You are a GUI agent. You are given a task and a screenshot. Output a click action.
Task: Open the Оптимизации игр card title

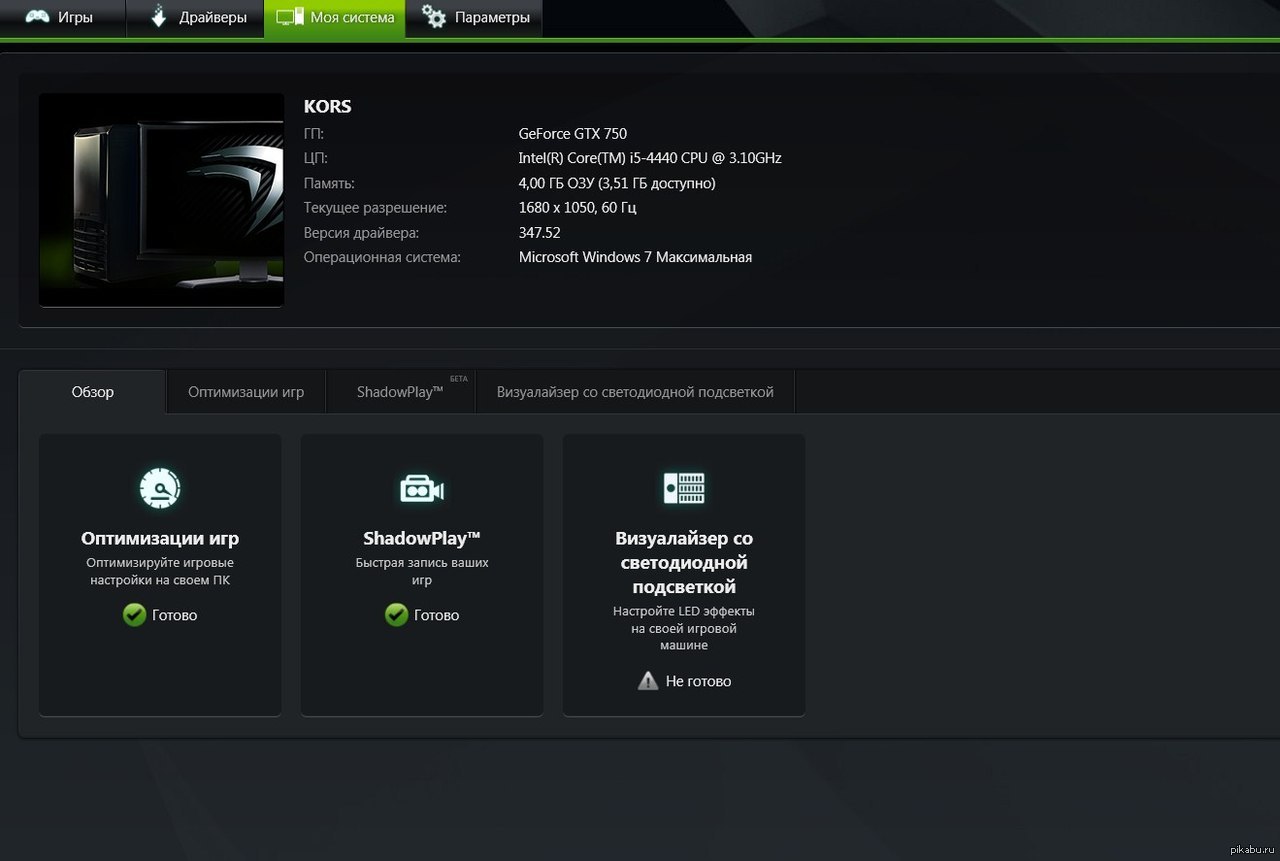160,538
